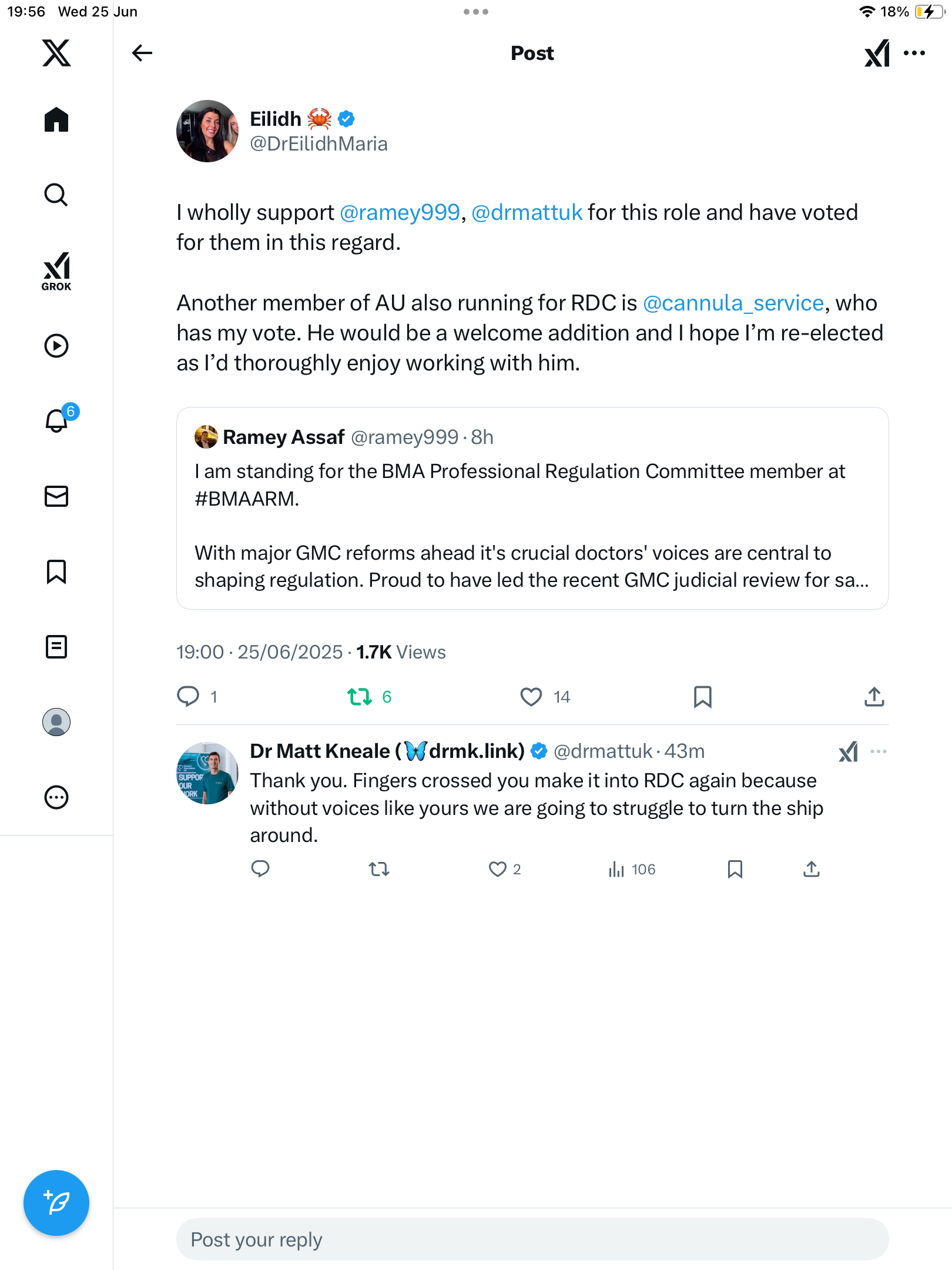Open the video play icon in sidebar
Image resolution: width=952 pixels, height=1270 pixels.
tap(56, 346)
